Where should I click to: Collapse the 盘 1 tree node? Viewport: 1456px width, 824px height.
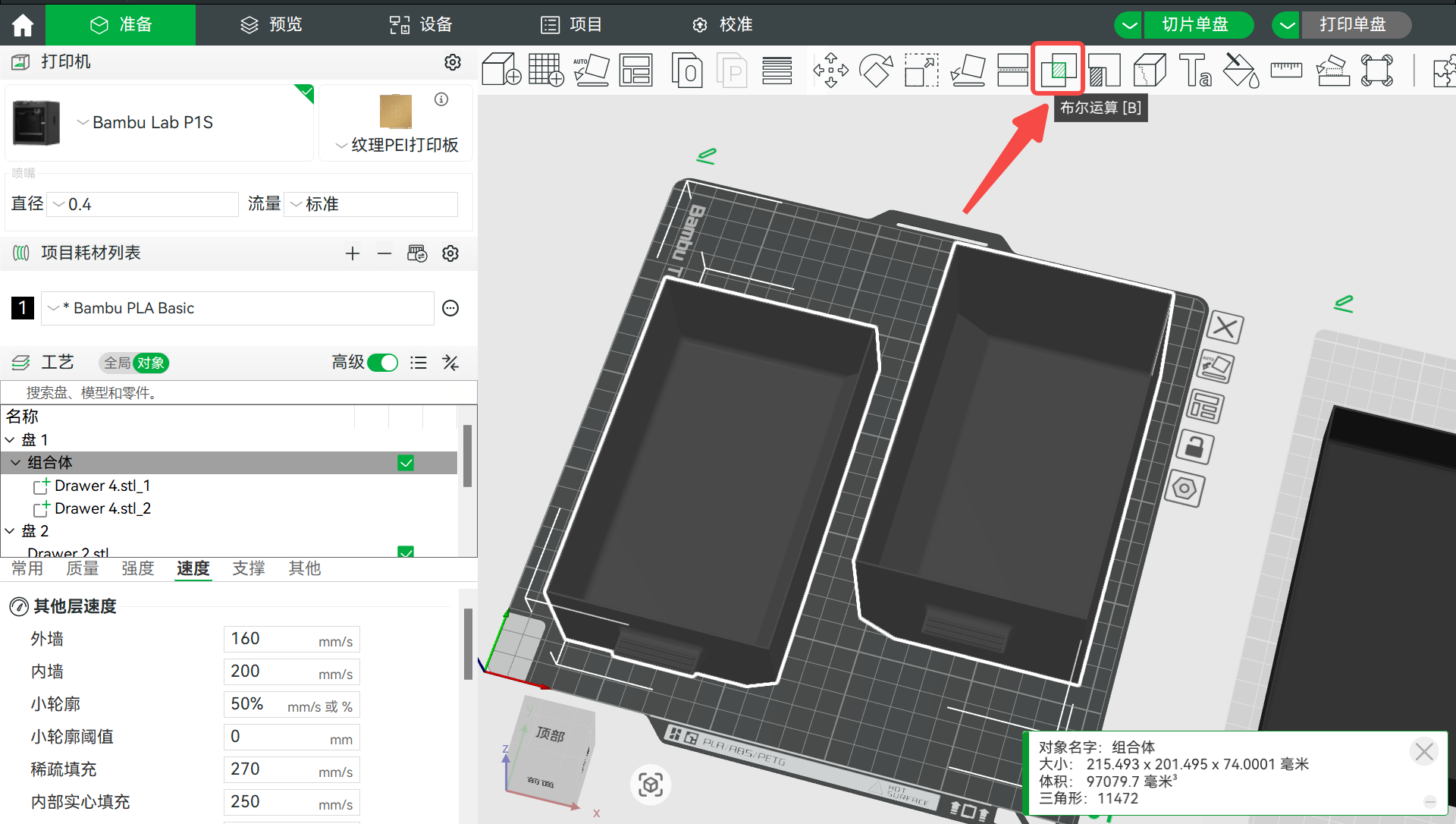click(10, 440)
